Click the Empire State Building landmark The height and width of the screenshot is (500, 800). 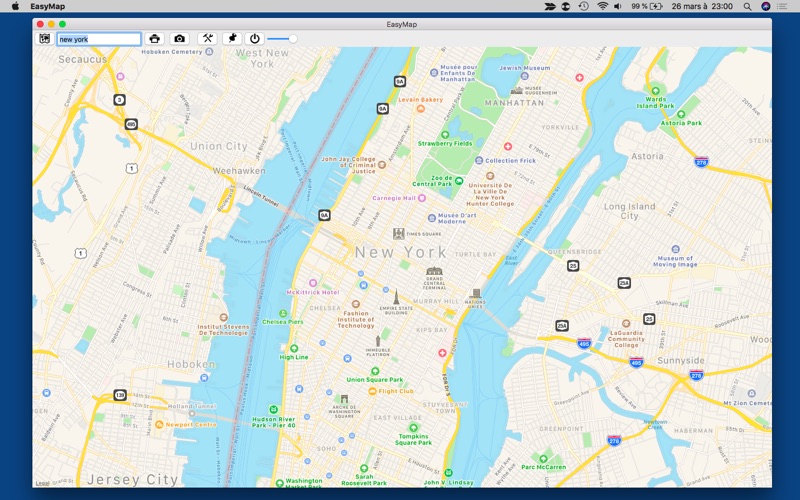pyautogui.click(x=395, y=297)
